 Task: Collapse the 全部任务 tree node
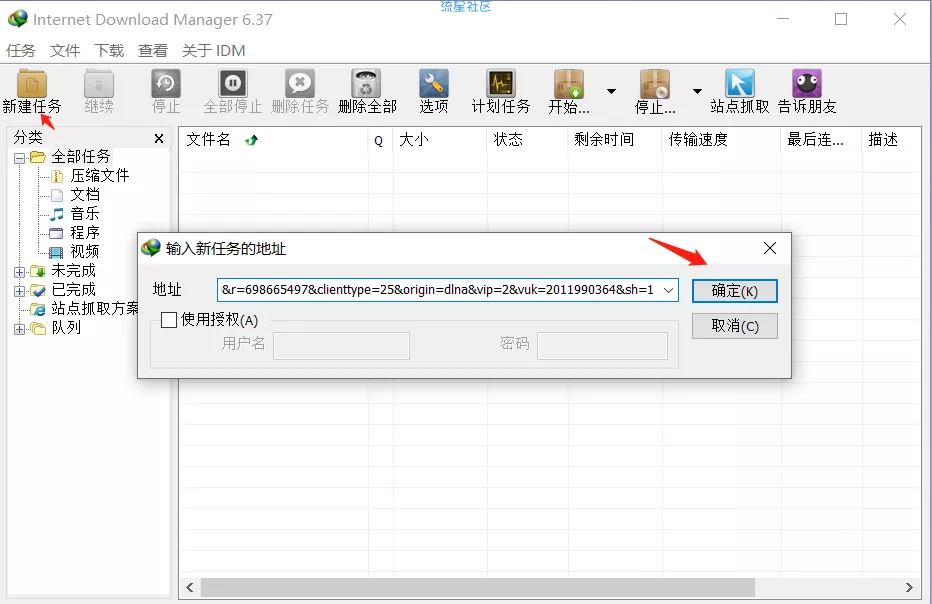click(20, 158)
